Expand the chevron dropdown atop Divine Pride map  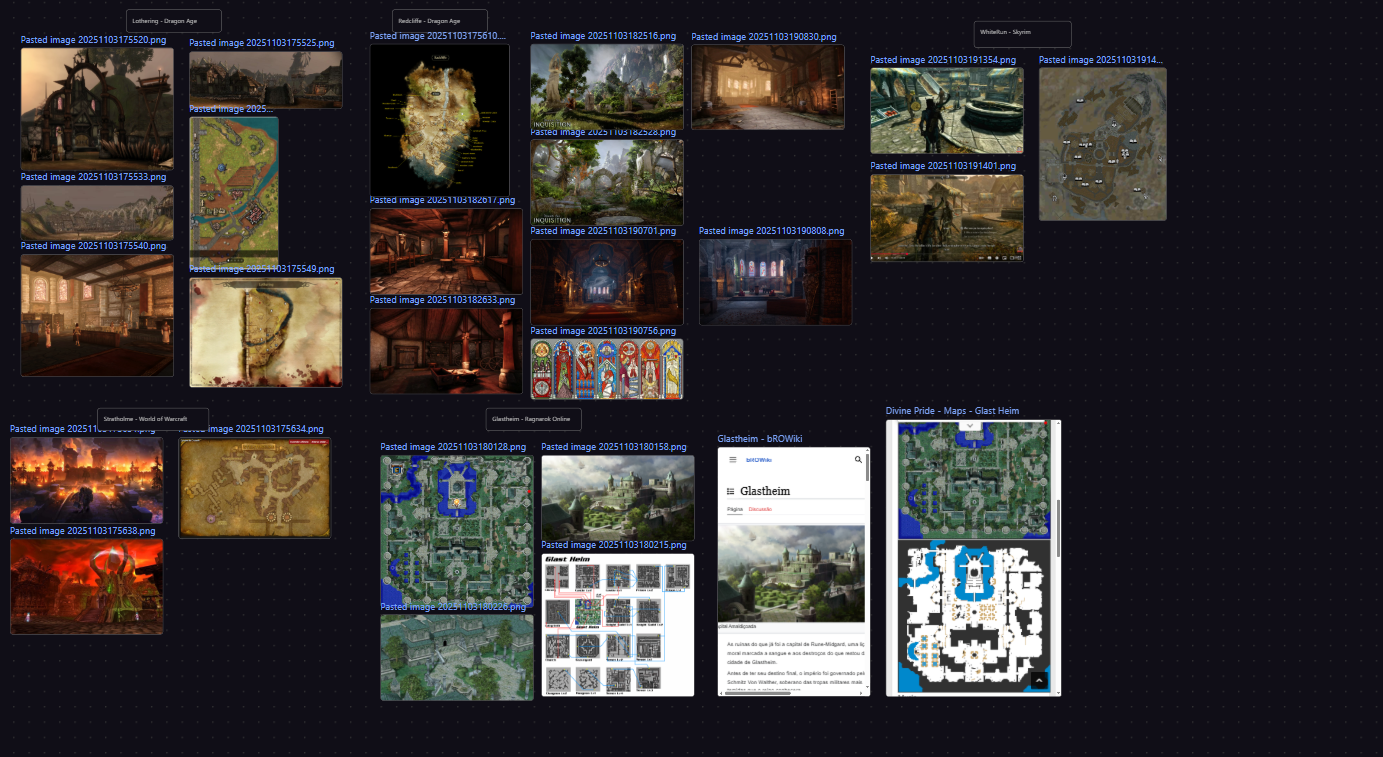968,426
